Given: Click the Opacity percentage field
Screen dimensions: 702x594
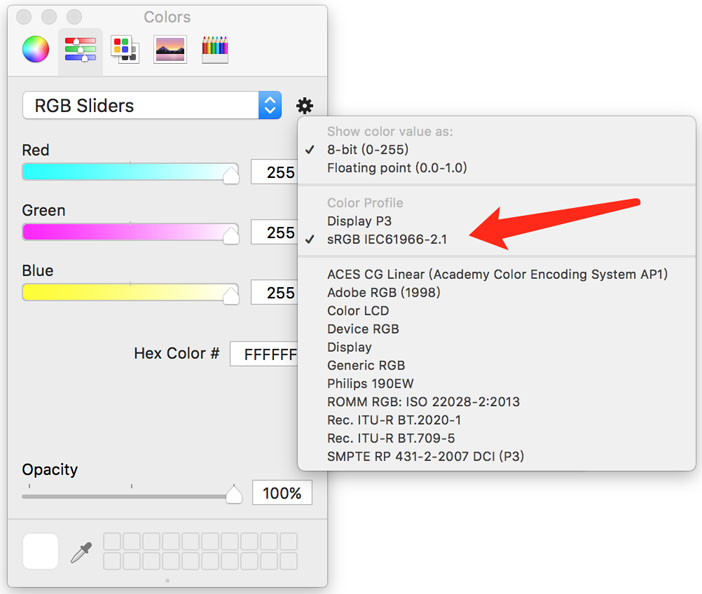Looking at the screenshot, I should click(281, 493).
